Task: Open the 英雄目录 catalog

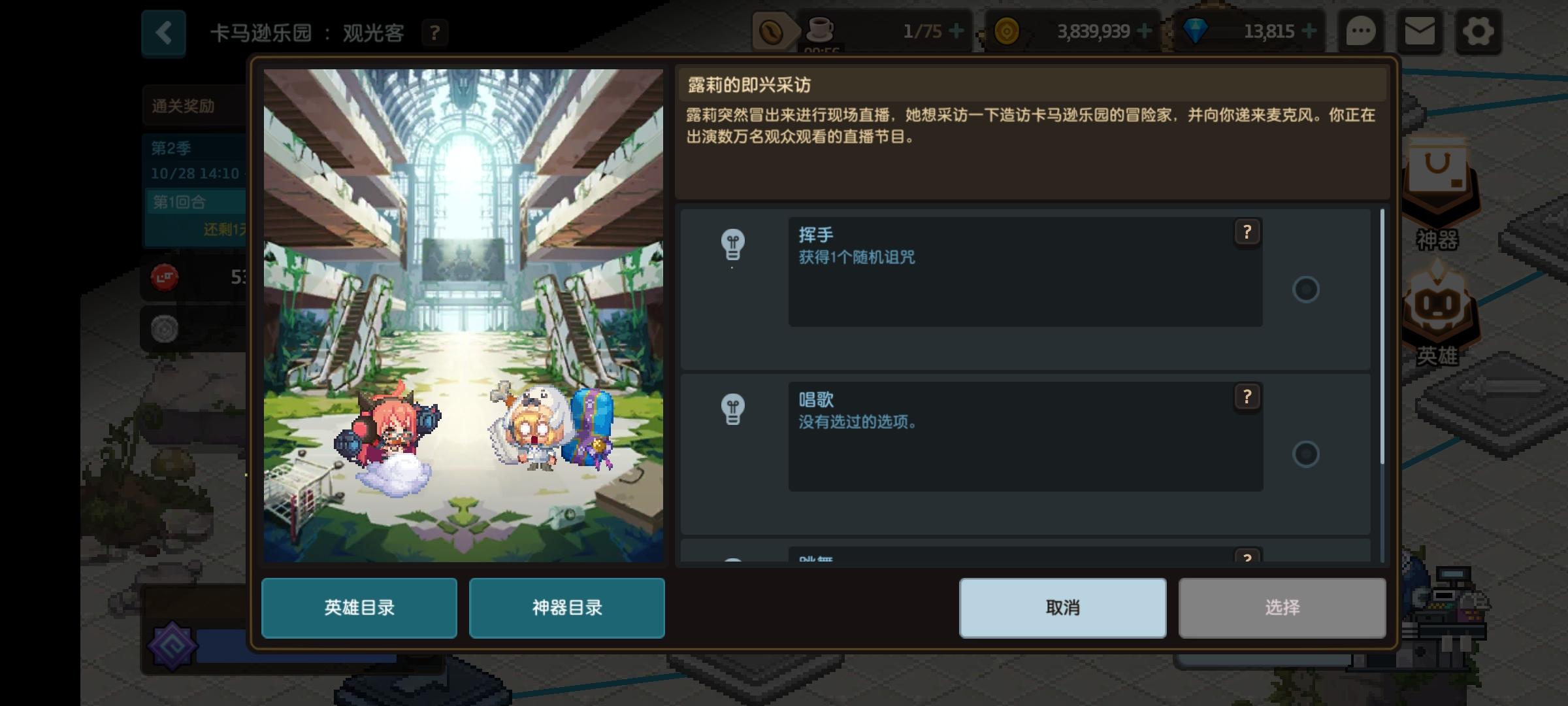Action: click(359, 608)
